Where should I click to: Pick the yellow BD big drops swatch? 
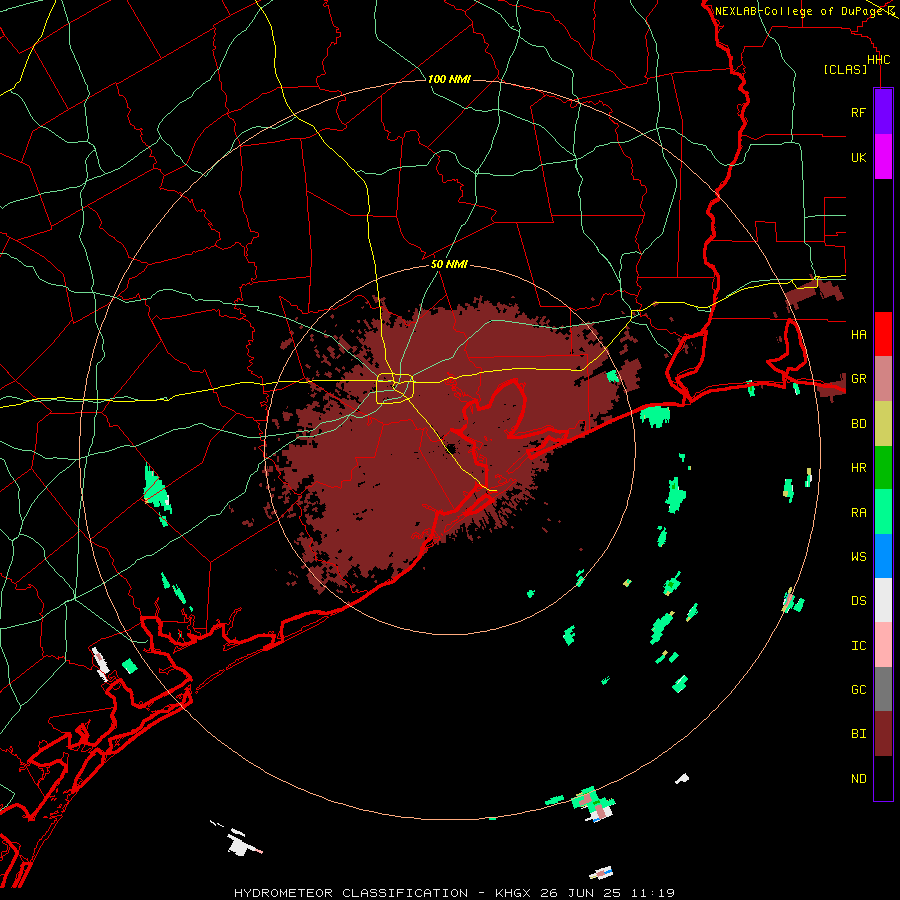883,424
